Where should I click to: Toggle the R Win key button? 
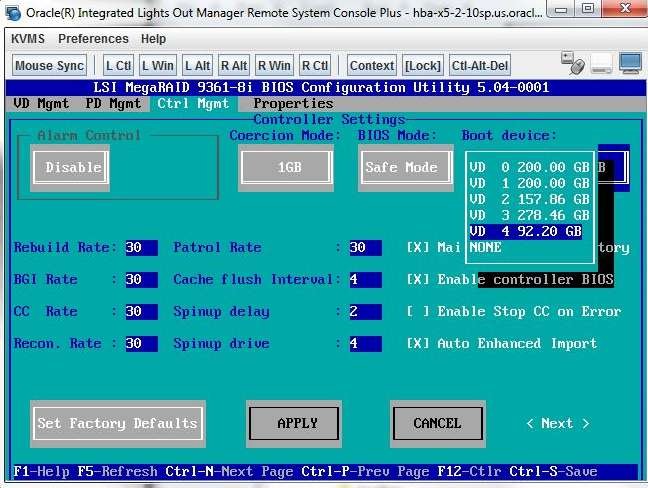tap(274, 65)
